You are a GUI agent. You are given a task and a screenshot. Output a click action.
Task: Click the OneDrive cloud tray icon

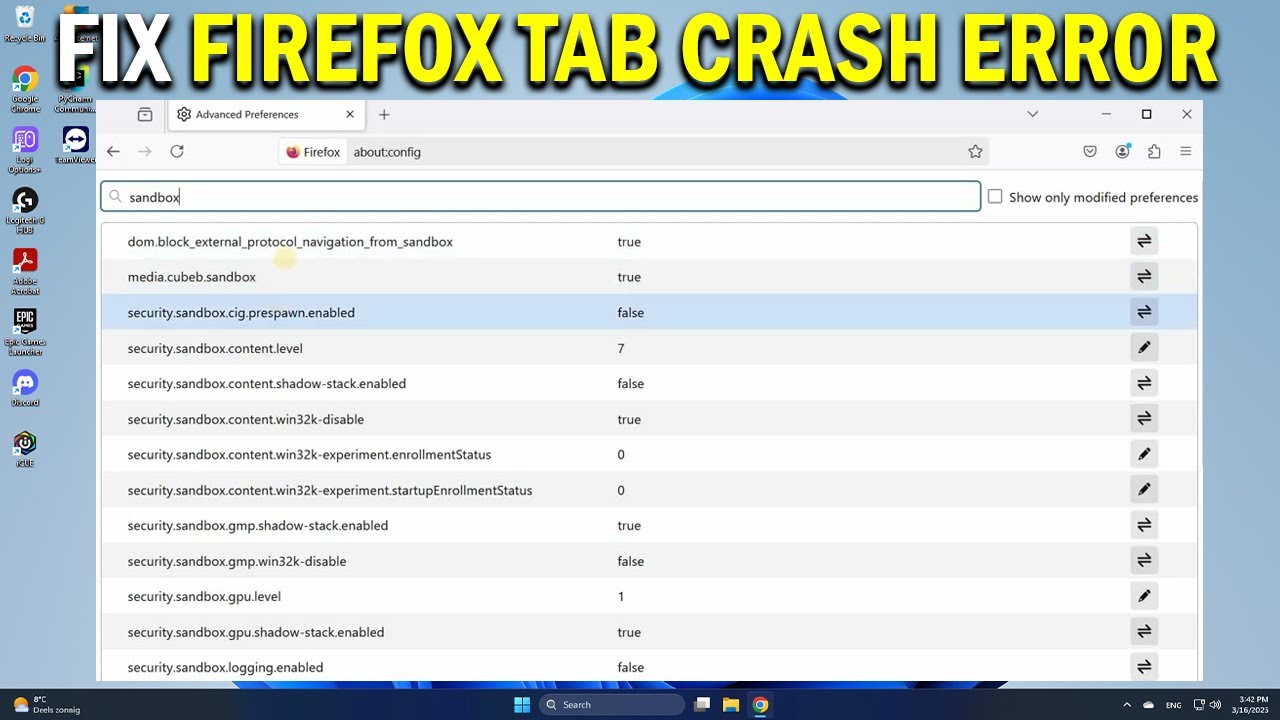point(1149,705)
